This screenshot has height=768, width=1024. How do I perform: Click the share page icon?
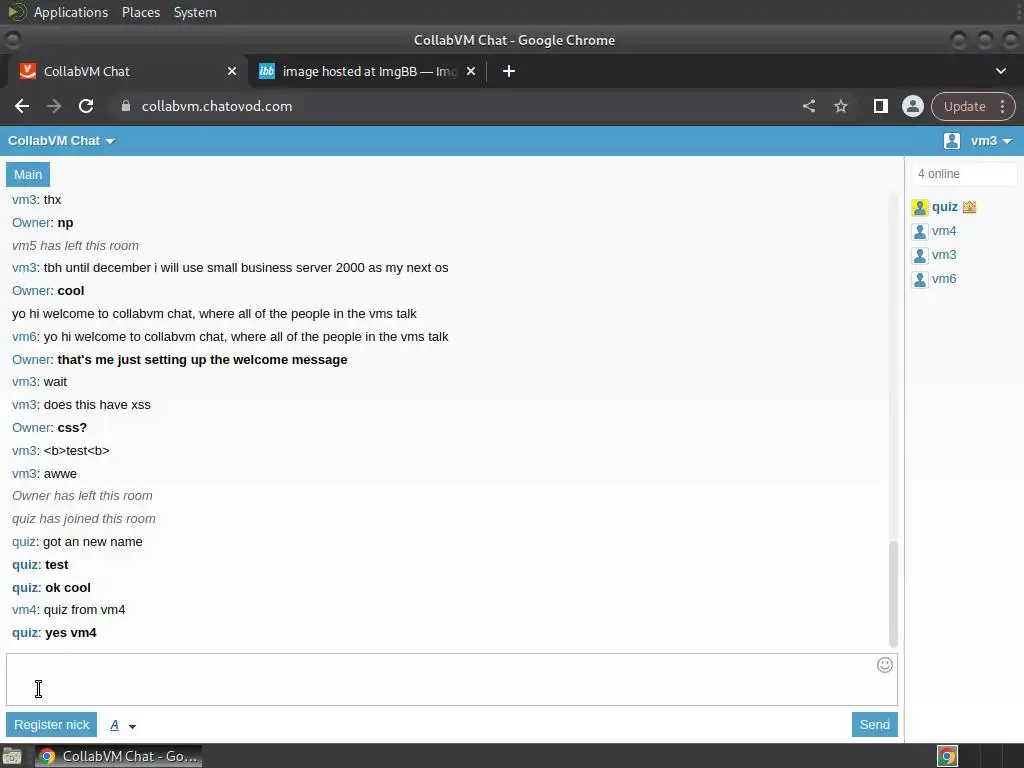click(808, 106)
